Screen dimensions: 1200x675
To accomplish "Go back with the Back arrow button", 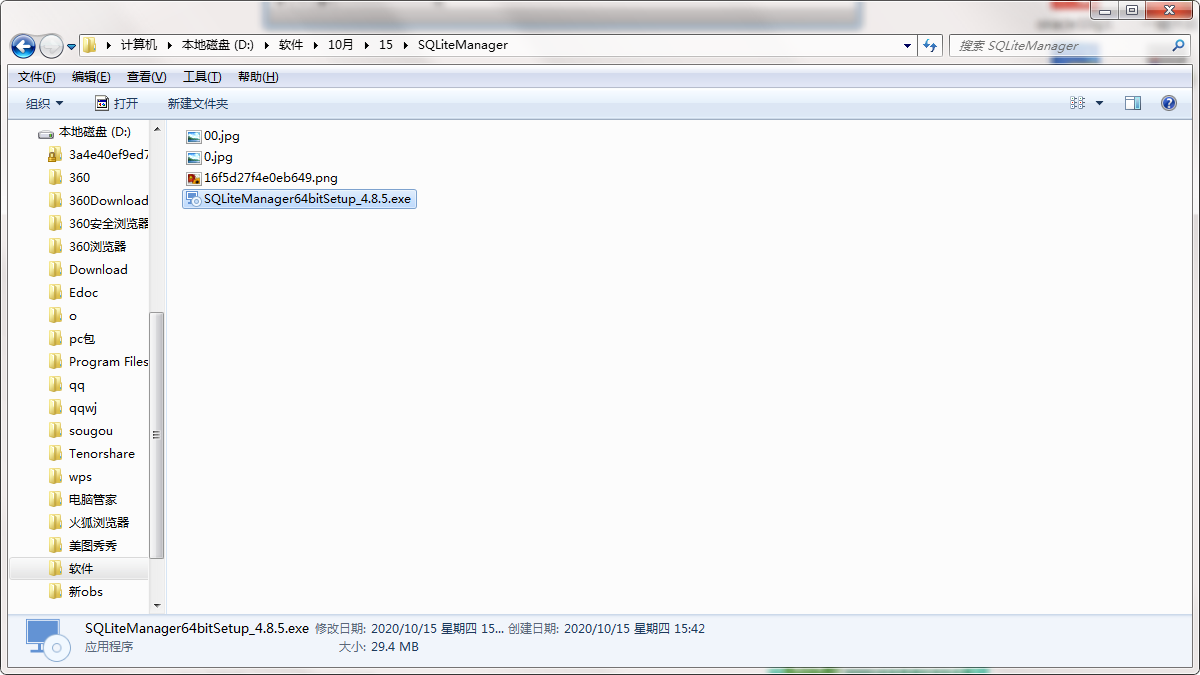I will 23,46.
